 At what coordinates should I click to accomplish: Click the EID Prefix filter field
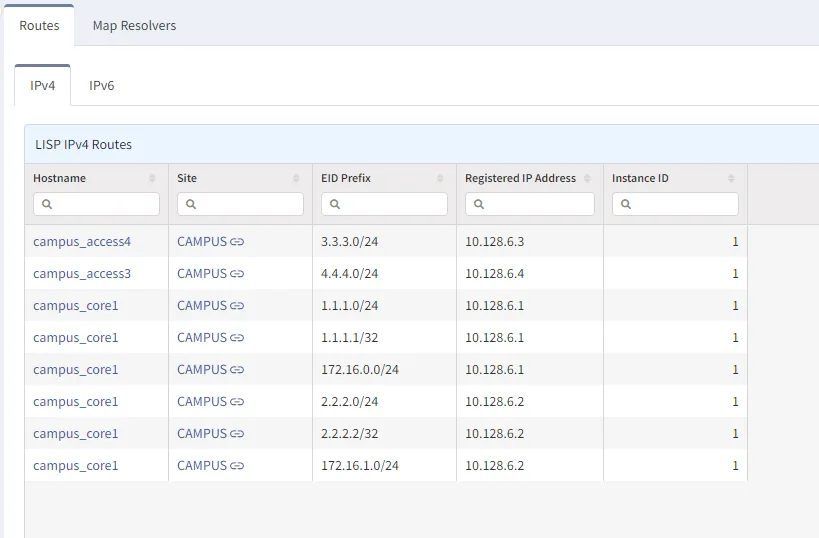coord(385,204)
